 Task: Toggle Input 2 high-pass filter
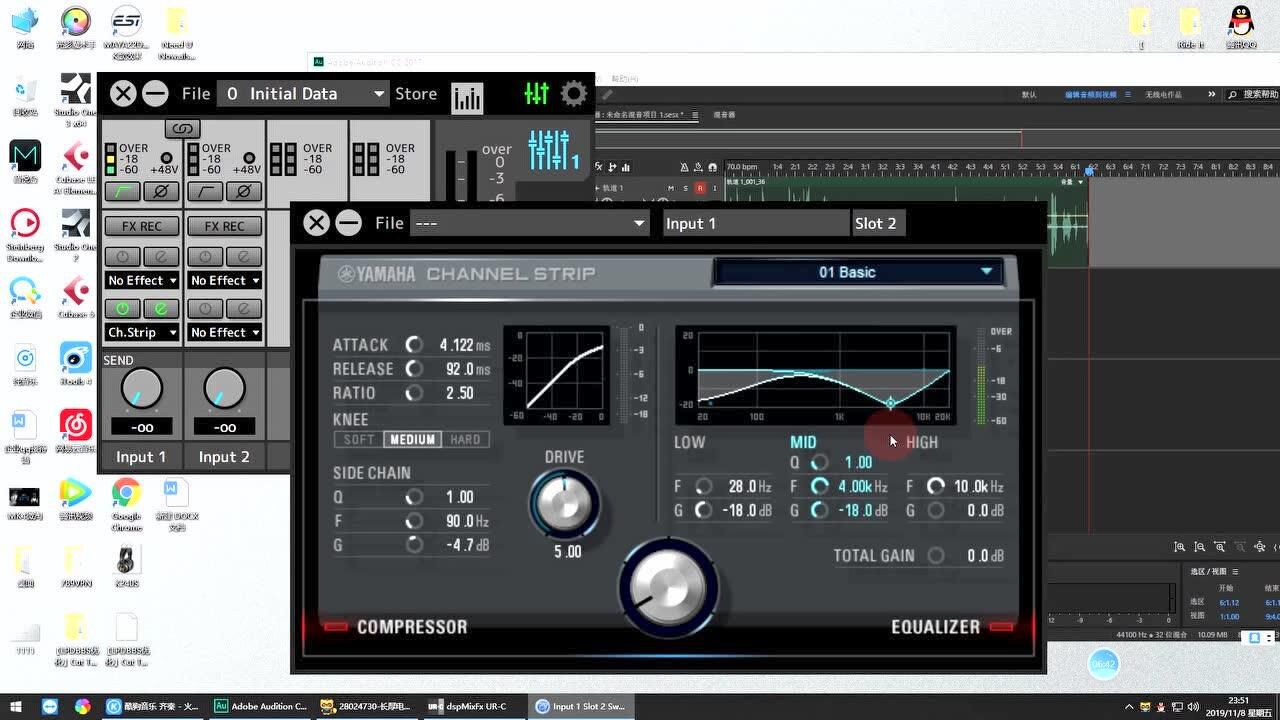click(205, 190)
